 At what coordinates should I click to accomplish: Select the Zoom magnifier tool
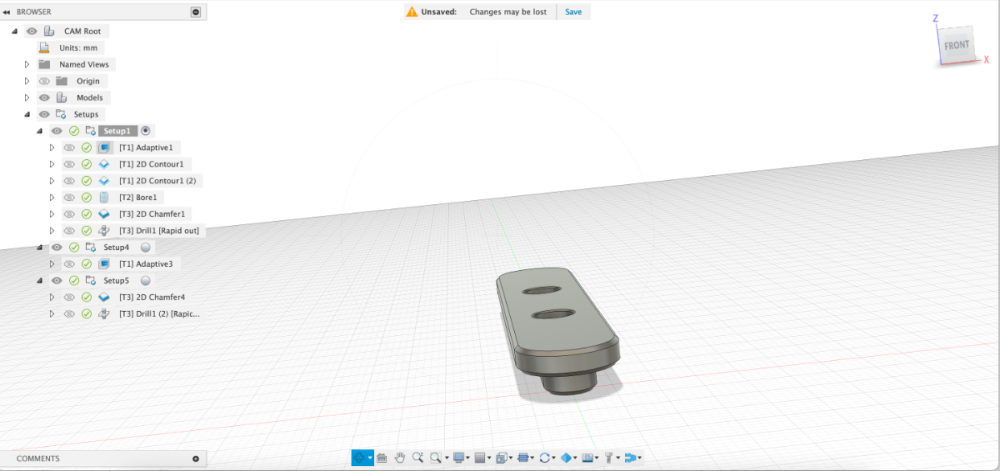pyautogui.click(x=418, y=458)
